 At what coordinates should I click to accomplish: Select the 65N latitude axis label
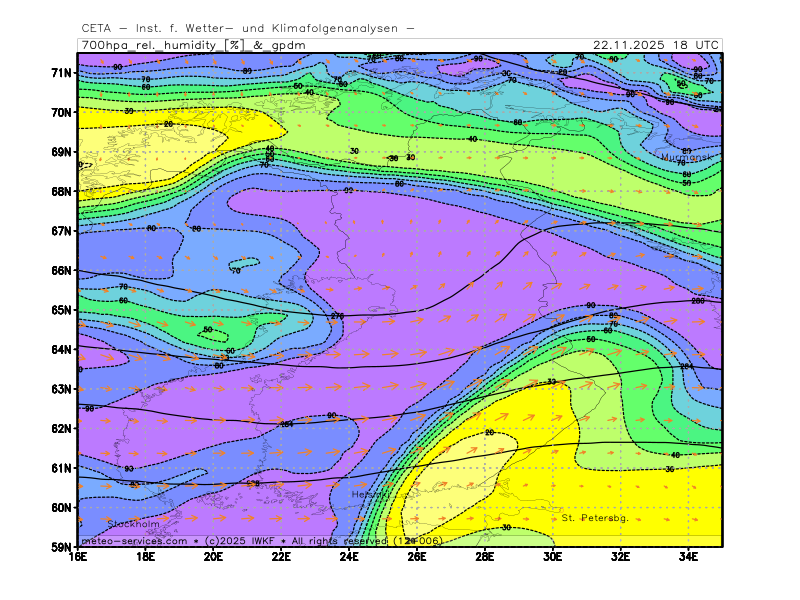click(62, 310)
